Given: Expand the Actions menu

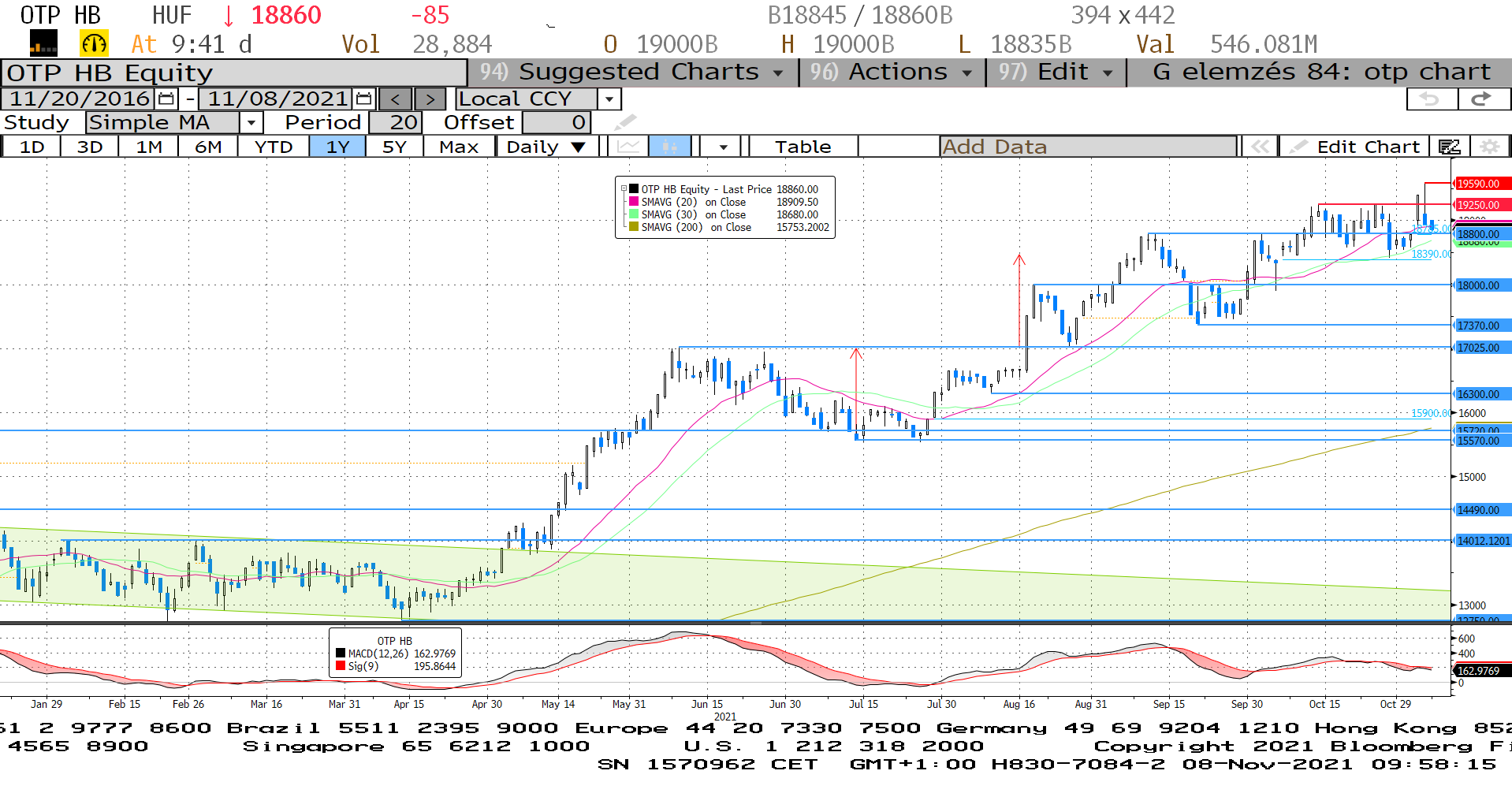Looking at the screenshot, I should (892, 72).
